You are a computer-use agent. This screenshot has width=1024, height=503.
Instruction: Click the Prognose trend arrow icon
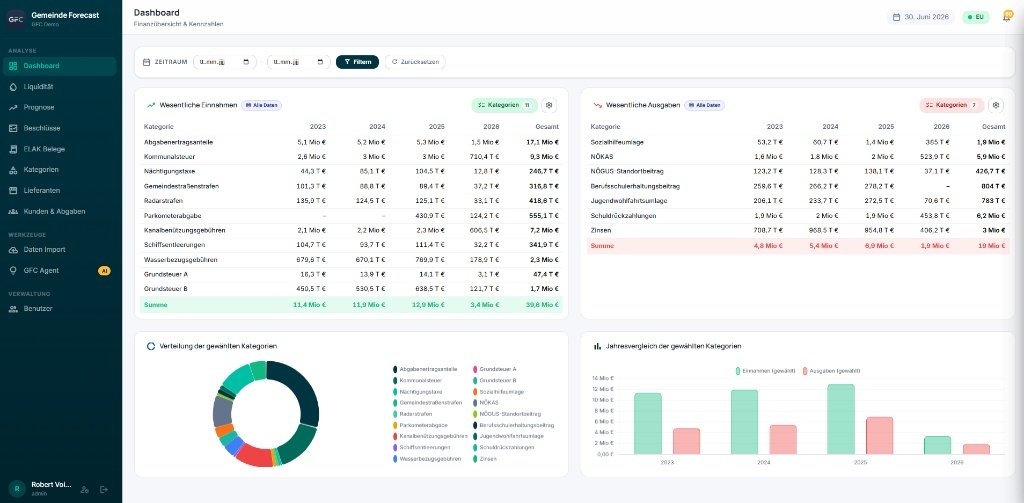click(x=13, y=107)
